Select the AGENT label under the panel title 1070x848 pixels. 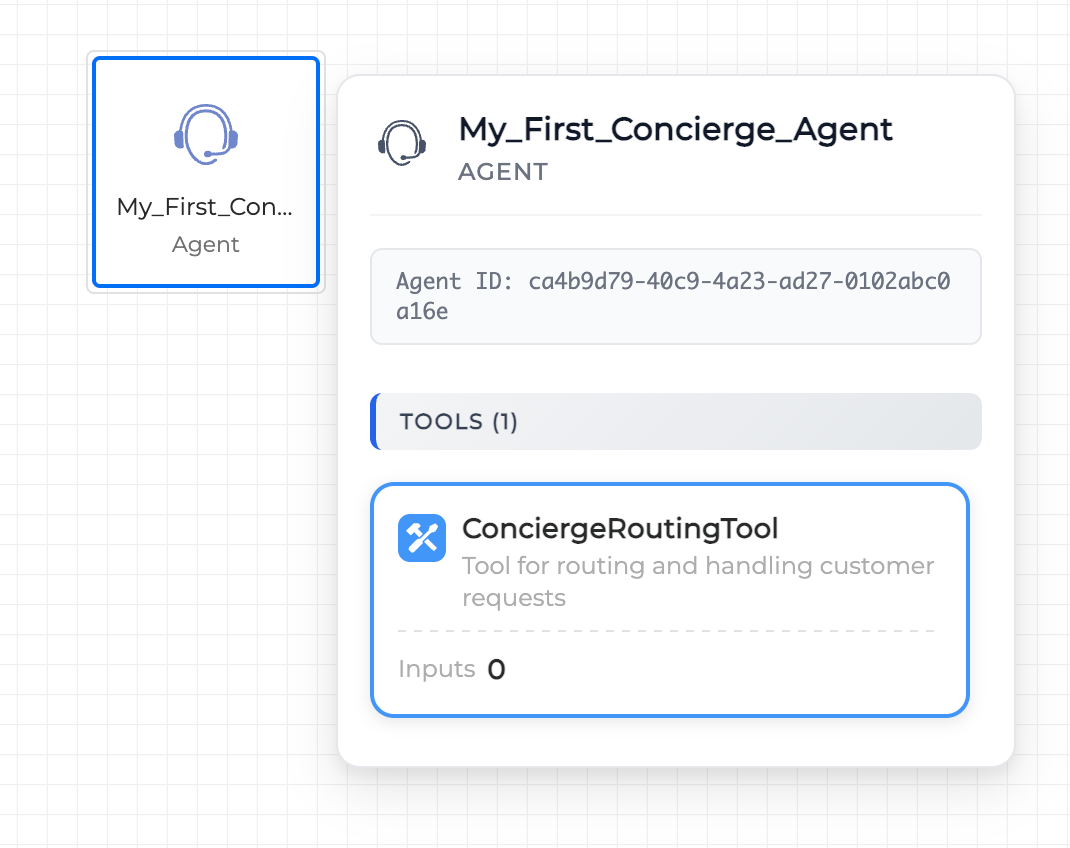[x=503, y=172]
